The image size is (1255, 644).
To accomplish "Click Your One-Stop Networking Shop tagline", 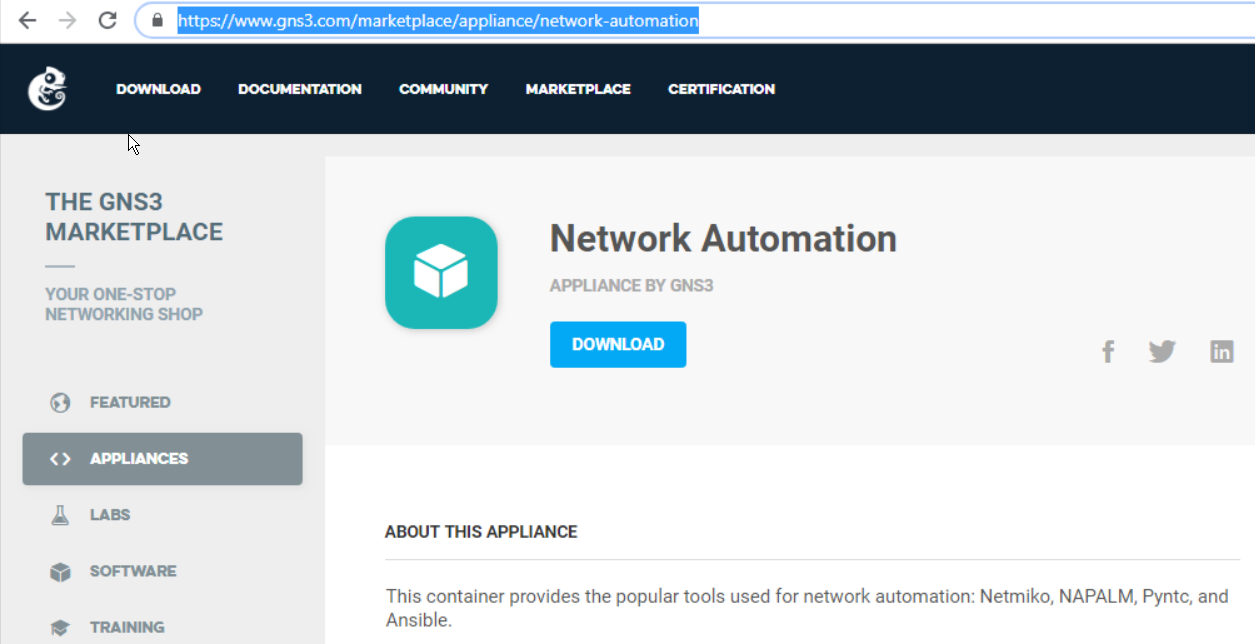I will (124, 304).
